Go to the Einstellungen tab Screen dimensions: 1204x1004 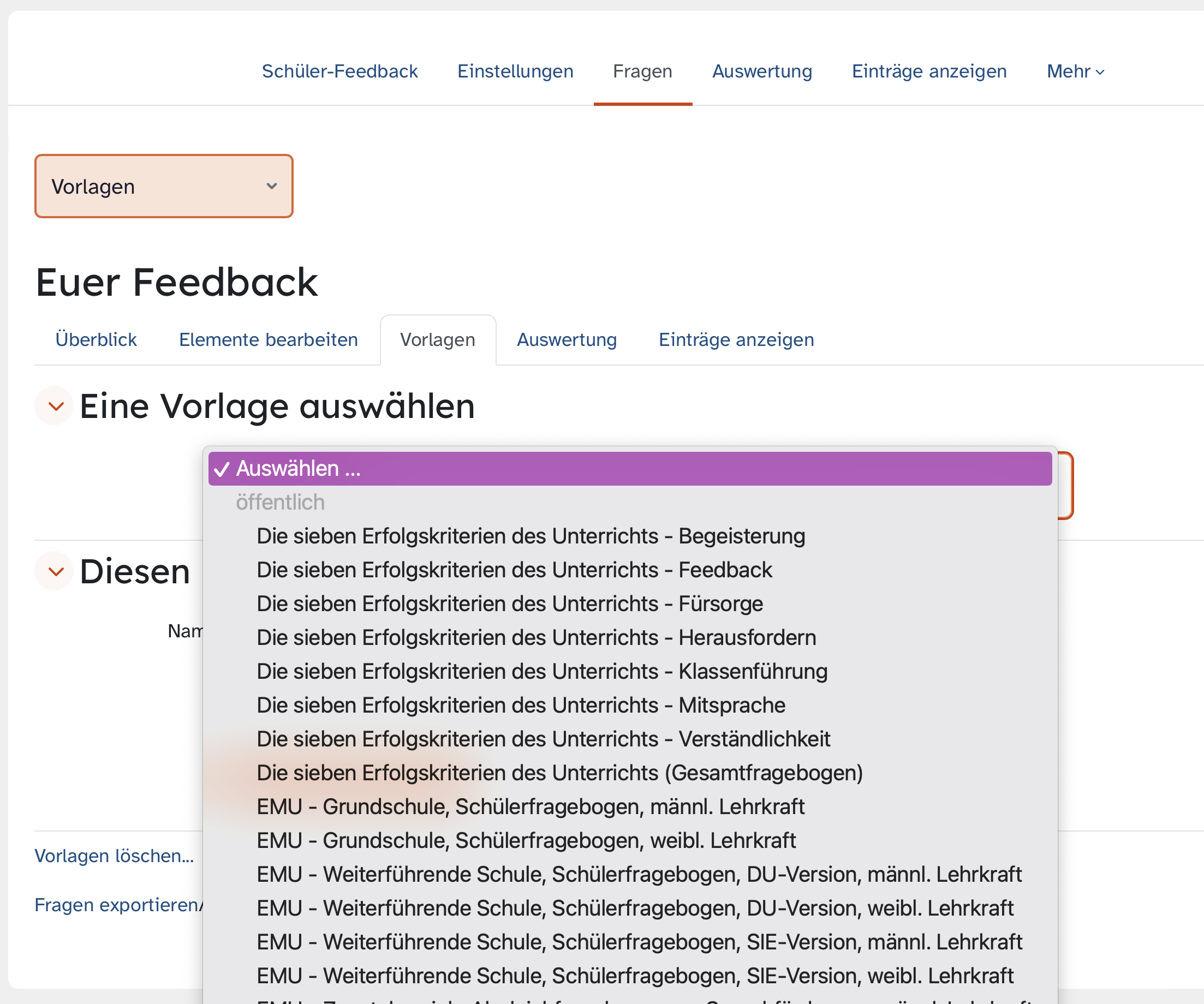pos(515,71)
